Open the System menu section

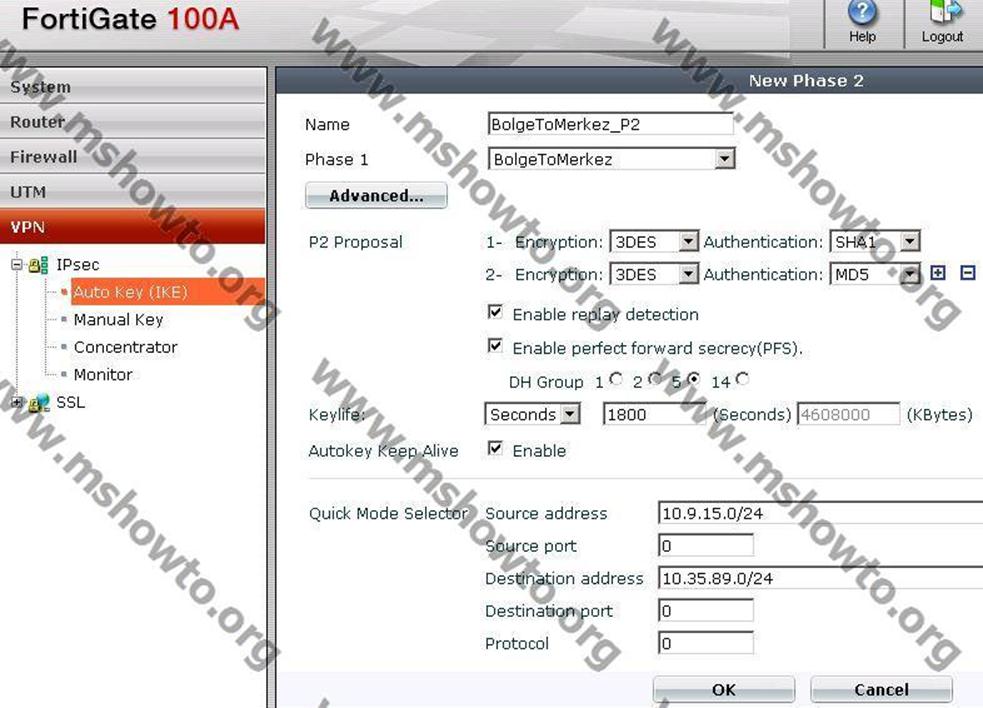[x=133, y=87]
